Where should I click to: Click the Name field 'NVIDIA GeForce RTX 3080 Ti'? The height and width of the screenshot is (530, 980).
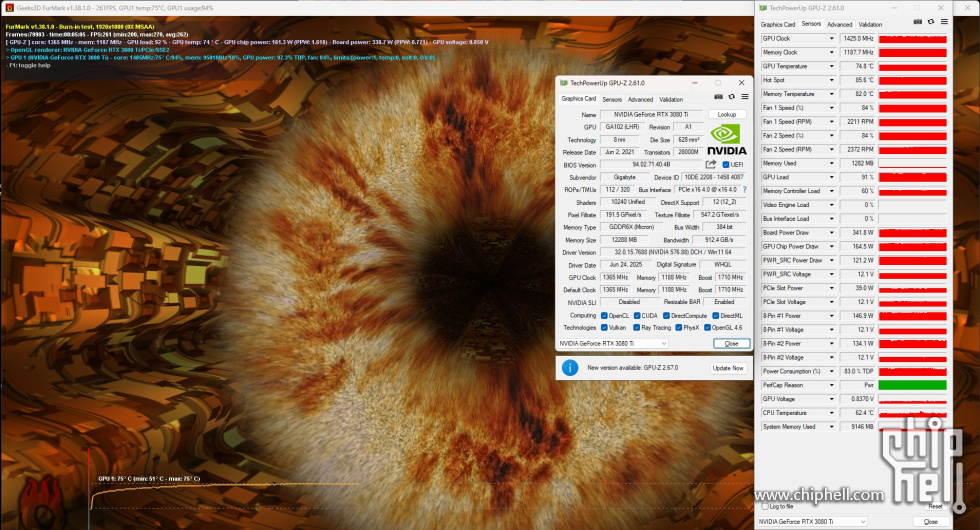pos(651,114)
